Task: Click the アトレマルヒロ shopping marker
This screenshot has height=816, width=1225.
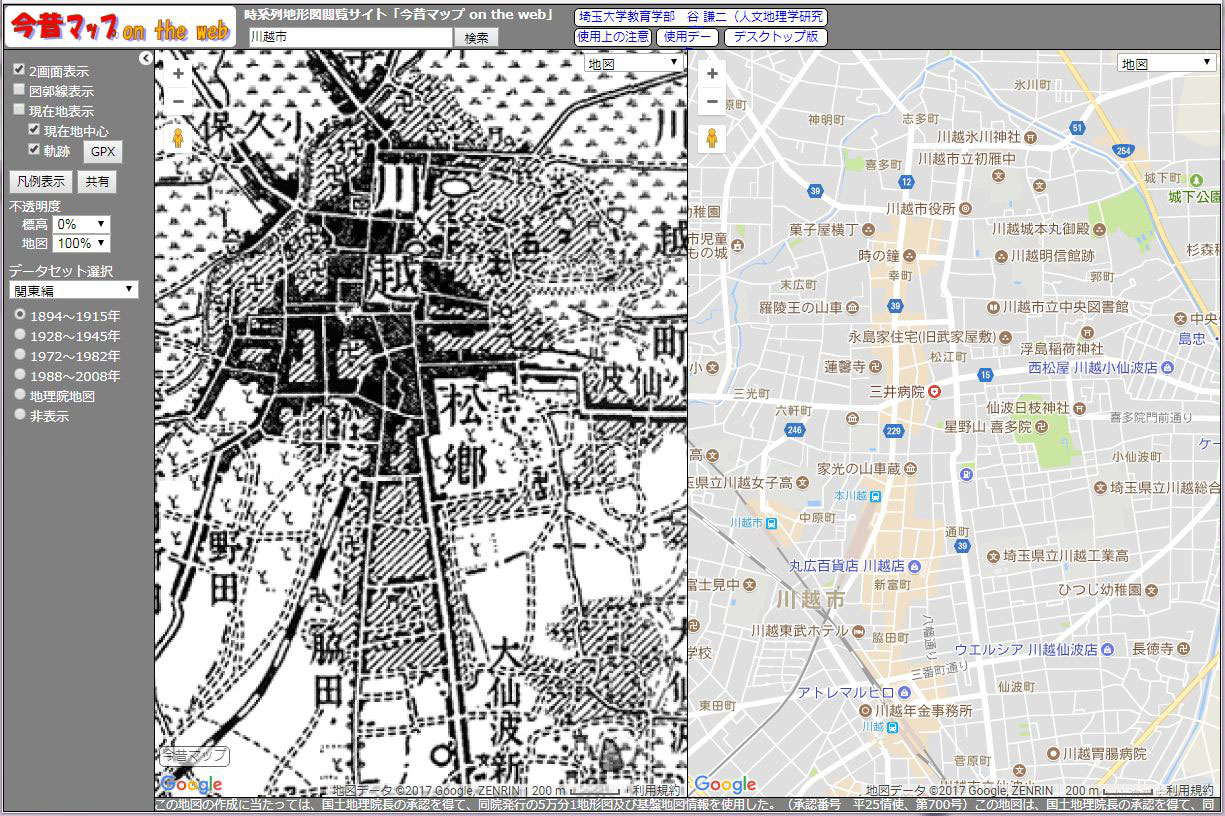Action: click(905, 692)
